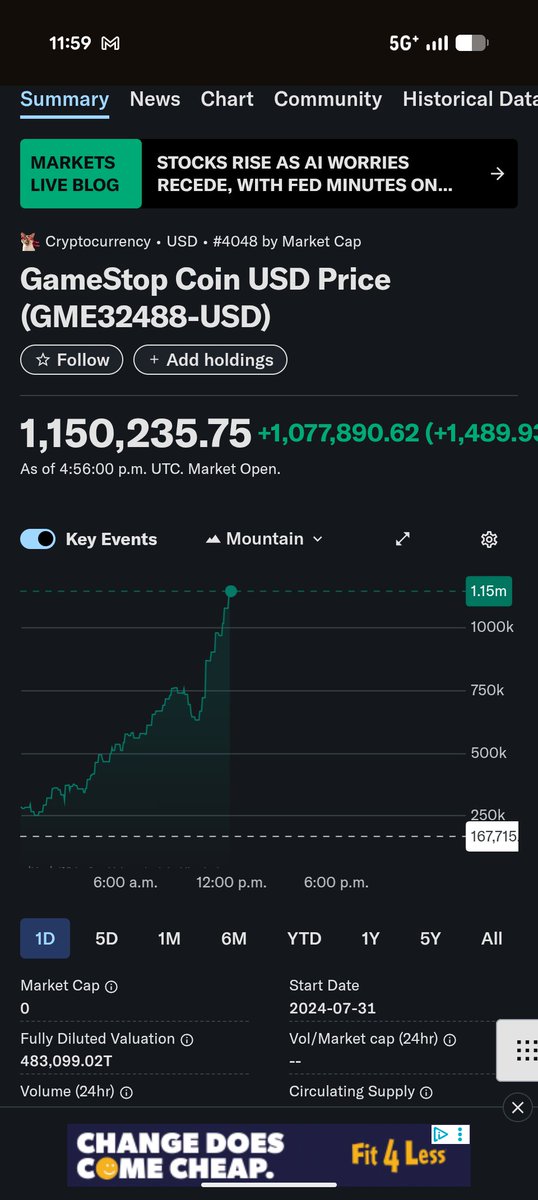Show Fully Diluted Valuation info tooltip
The image size is (538, 1200).
(187, 1039)
